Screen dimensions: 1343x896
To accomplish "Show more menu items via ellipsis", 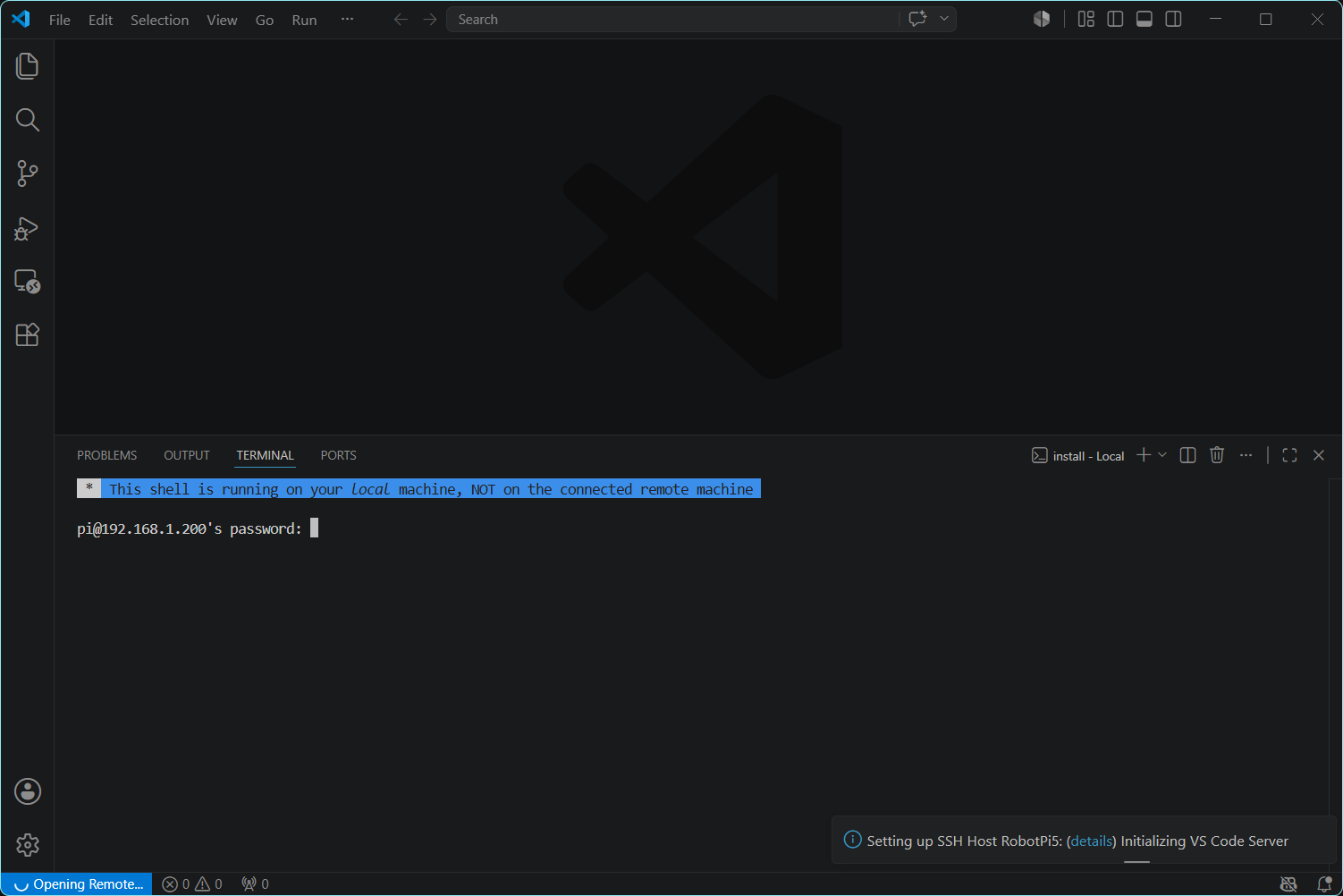I will coord(347,19).
